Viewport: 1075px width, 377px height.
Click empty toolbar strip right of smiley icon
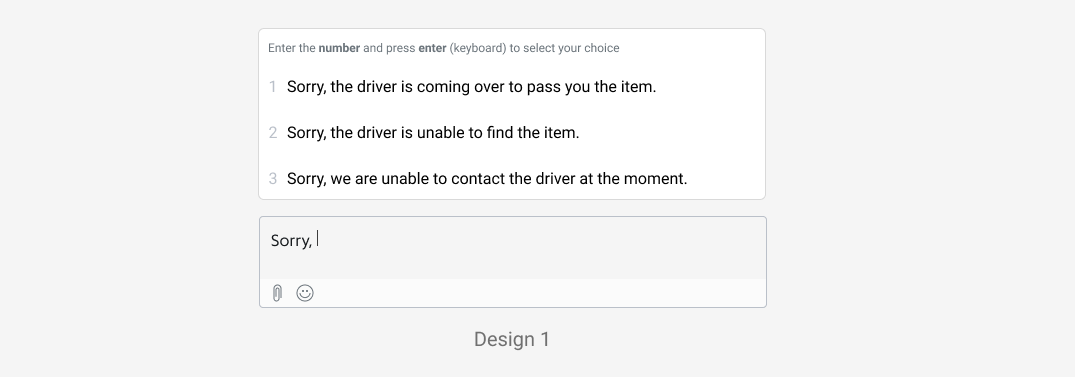coord(540,293)
